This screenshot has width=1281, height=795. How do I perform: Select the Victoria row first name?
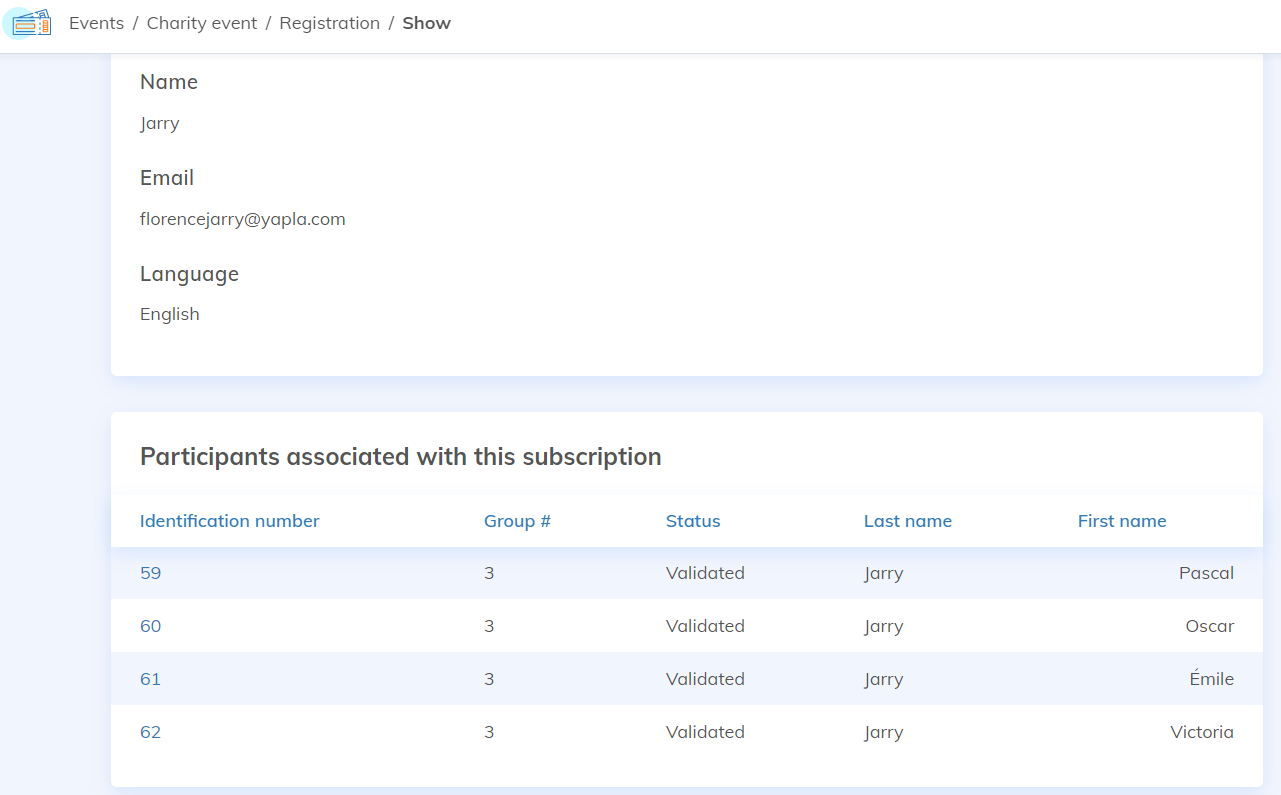(x=1202, y=732)
